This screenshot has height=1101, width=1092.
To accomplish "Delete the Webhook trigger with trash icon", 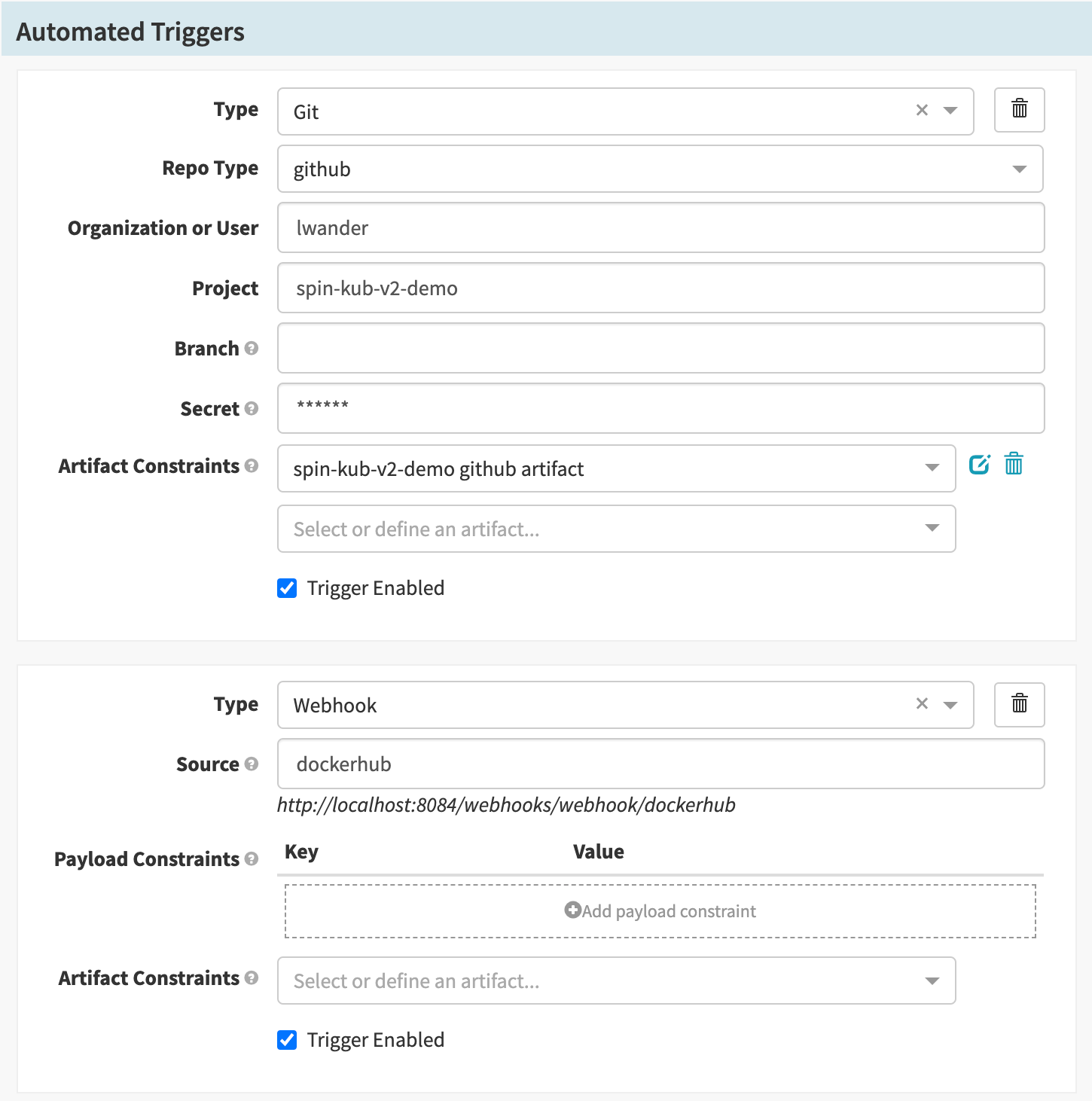I will tap(1019, 704).
